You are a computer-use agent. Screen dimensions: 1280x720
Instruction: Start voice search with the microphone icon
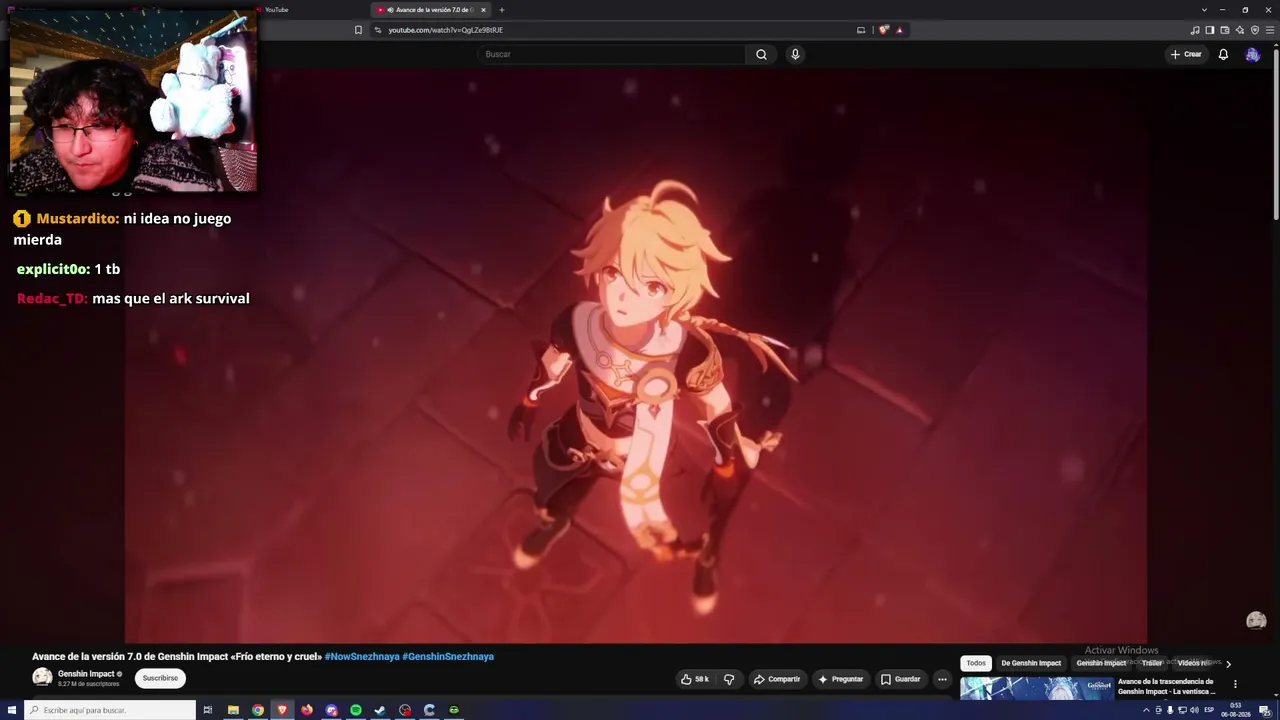tap(795, 54)
